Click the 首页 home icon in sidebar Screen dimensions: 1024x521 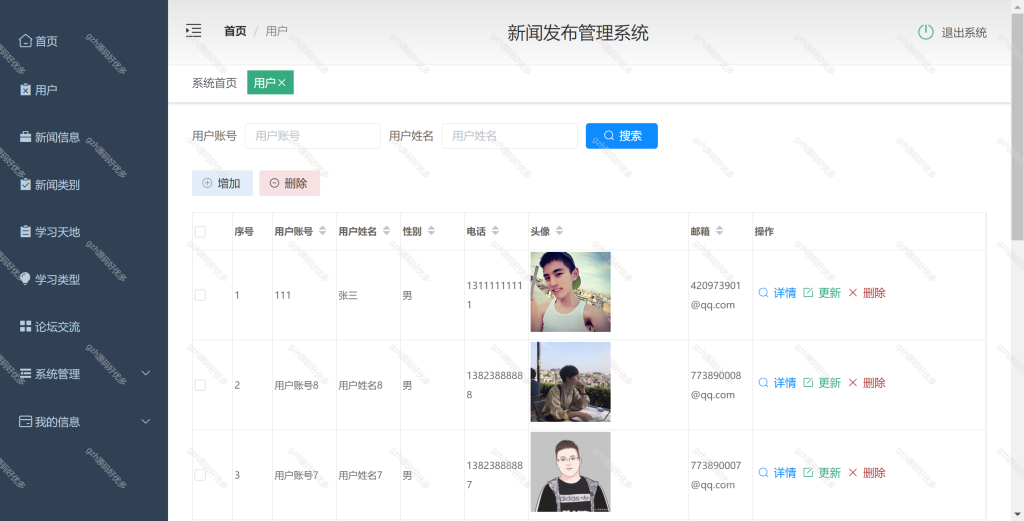point(25,40)
